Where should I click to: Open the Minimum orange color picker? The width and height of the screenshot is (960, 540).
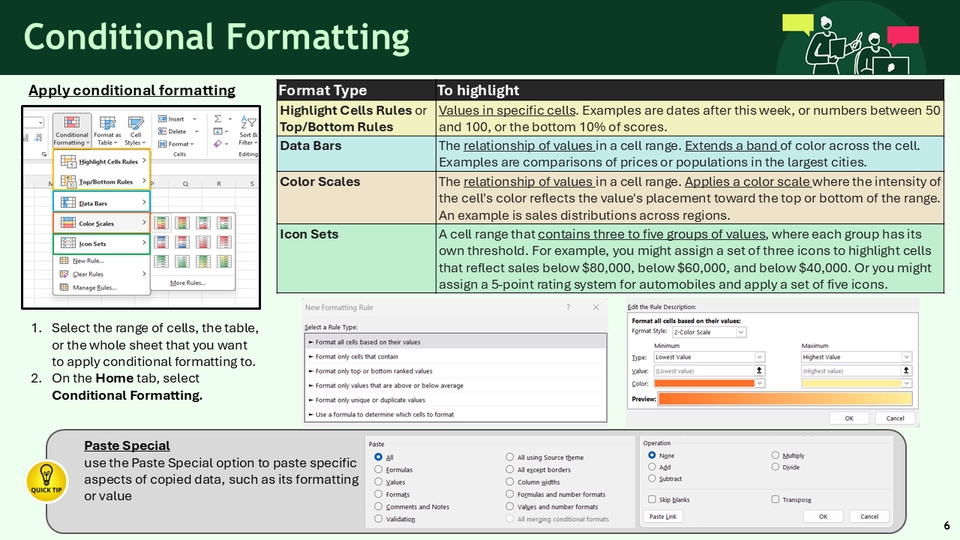[x=709, y=383]
